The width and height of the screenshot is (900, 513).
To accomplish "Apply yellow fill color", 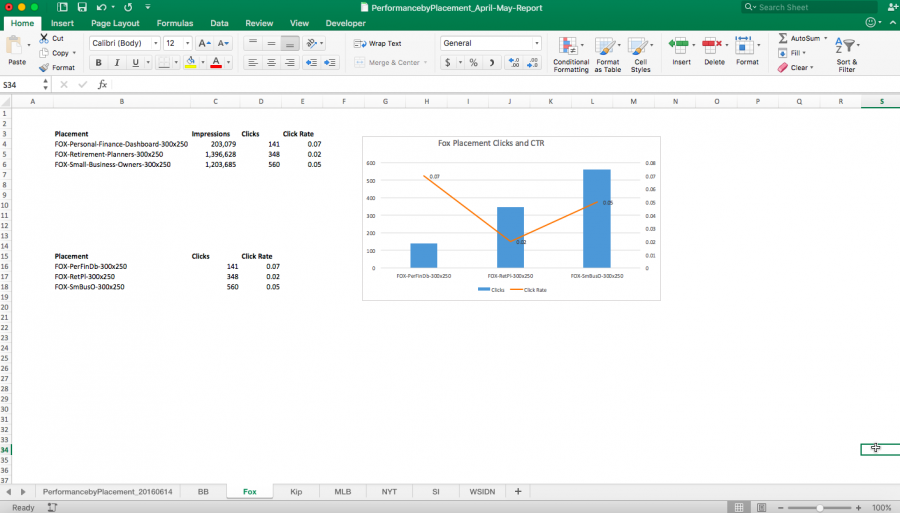I will pos(191,63).
